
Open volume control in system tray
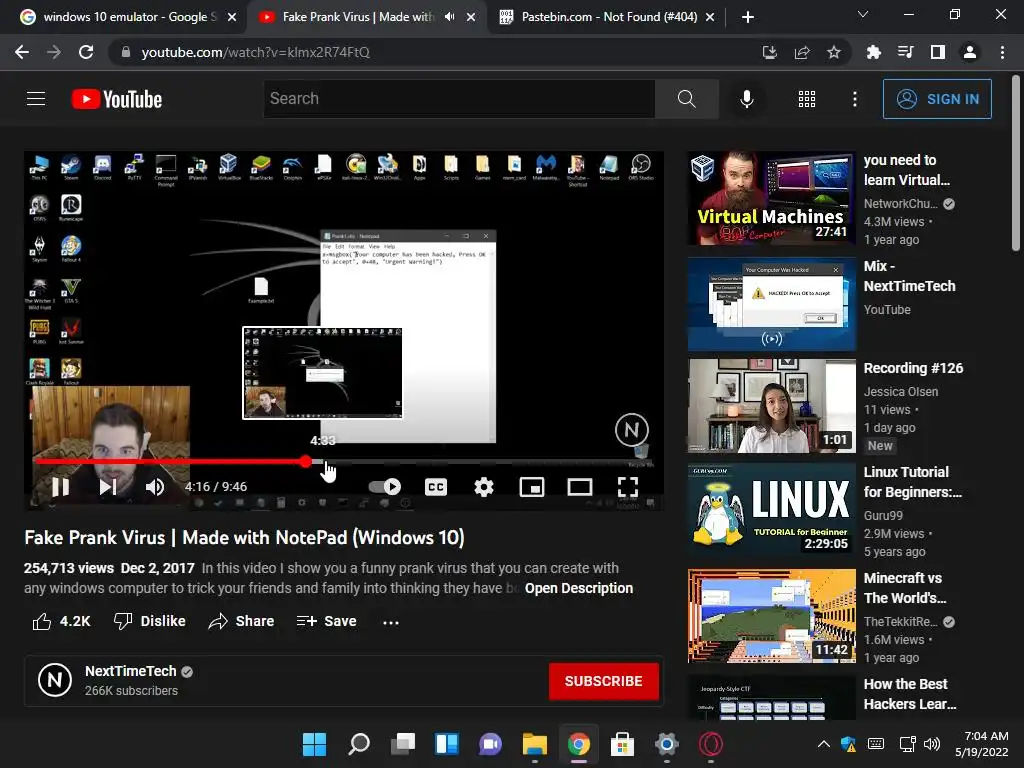[x=932, y=744]
